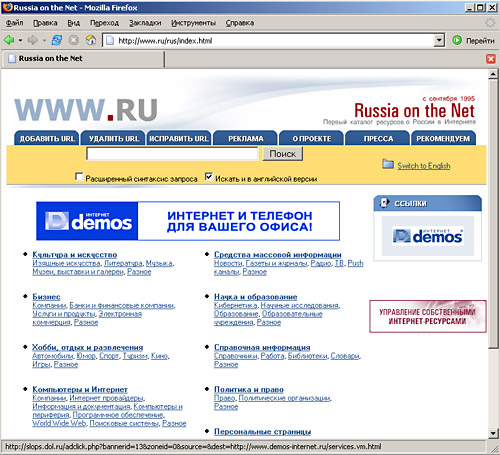
Task: Click the Firefox throbber activity icon
Action: (x=490, y=23)
